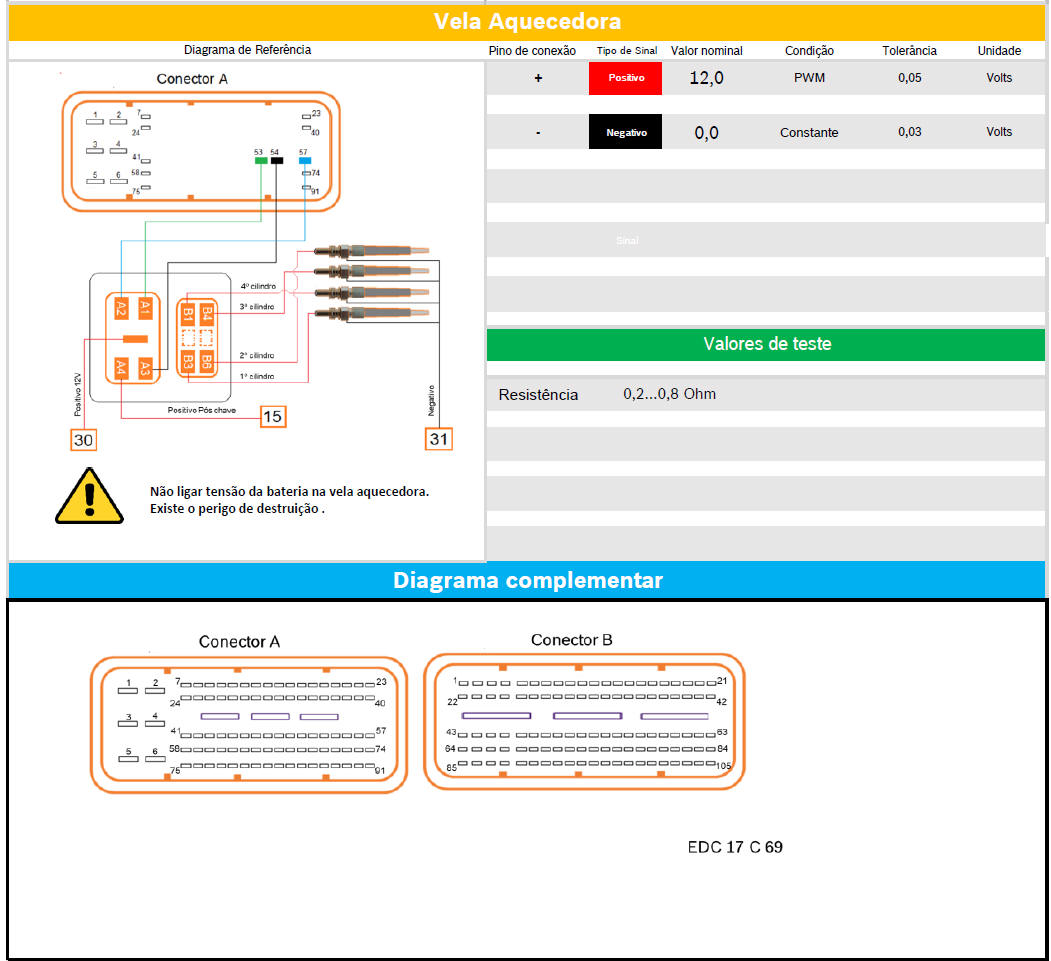1051x961 pixels.
Task: Click the Resistência 0,2...0,8 Ohm value
Action: (669, 394)
